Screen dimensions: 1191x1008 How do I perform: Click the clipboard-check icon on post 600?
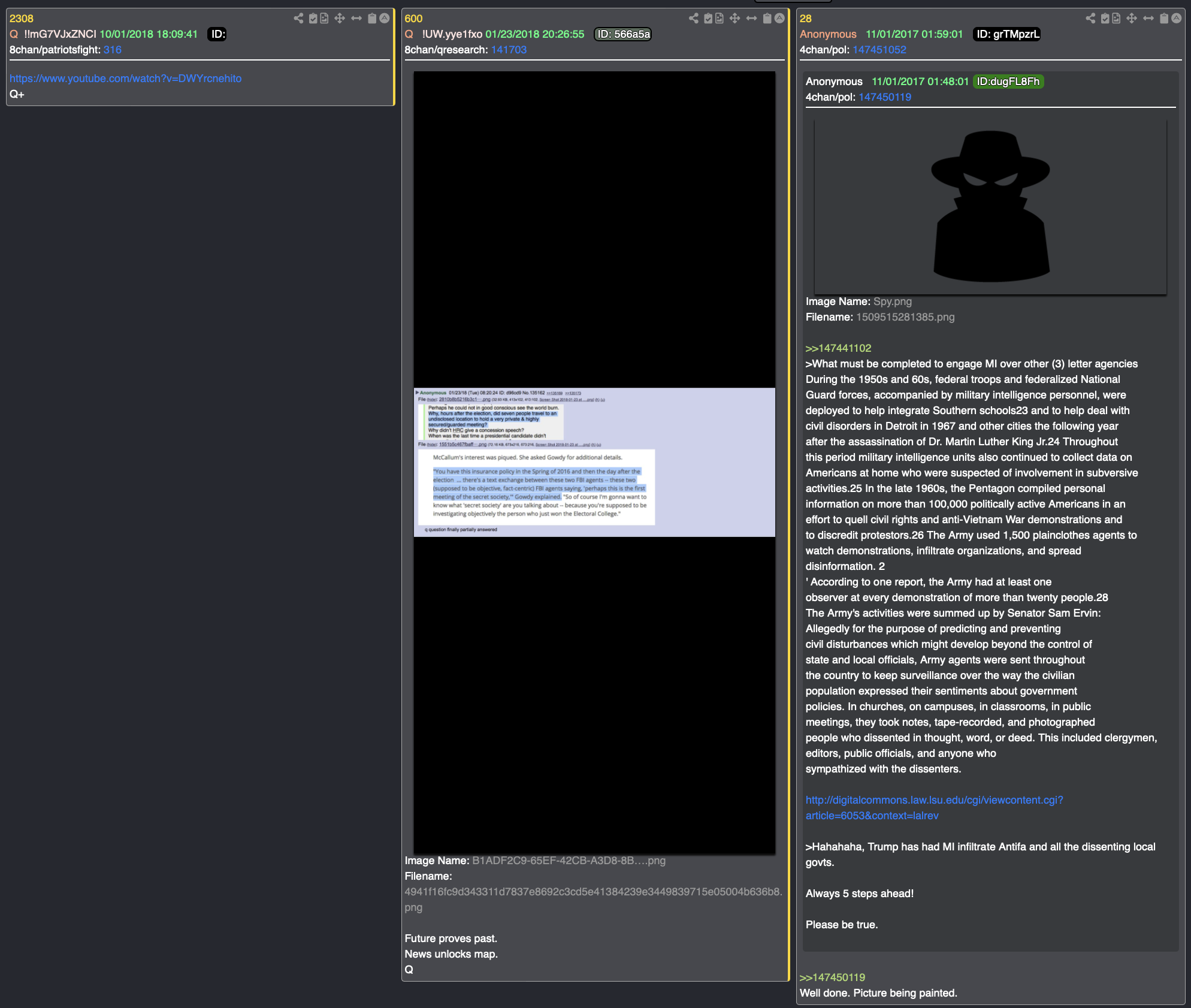pos(708,19)
